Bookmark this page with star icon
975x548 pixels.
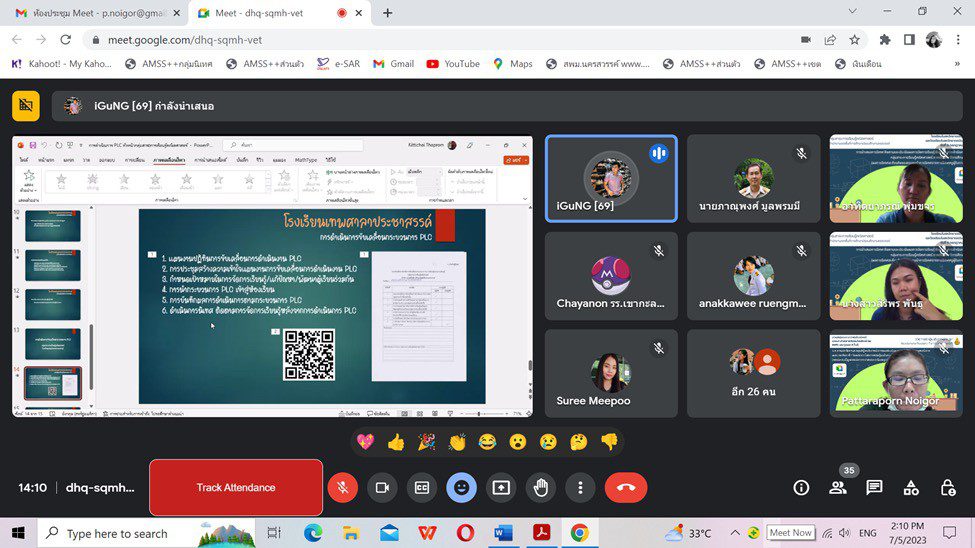click(x=855, y=40)
